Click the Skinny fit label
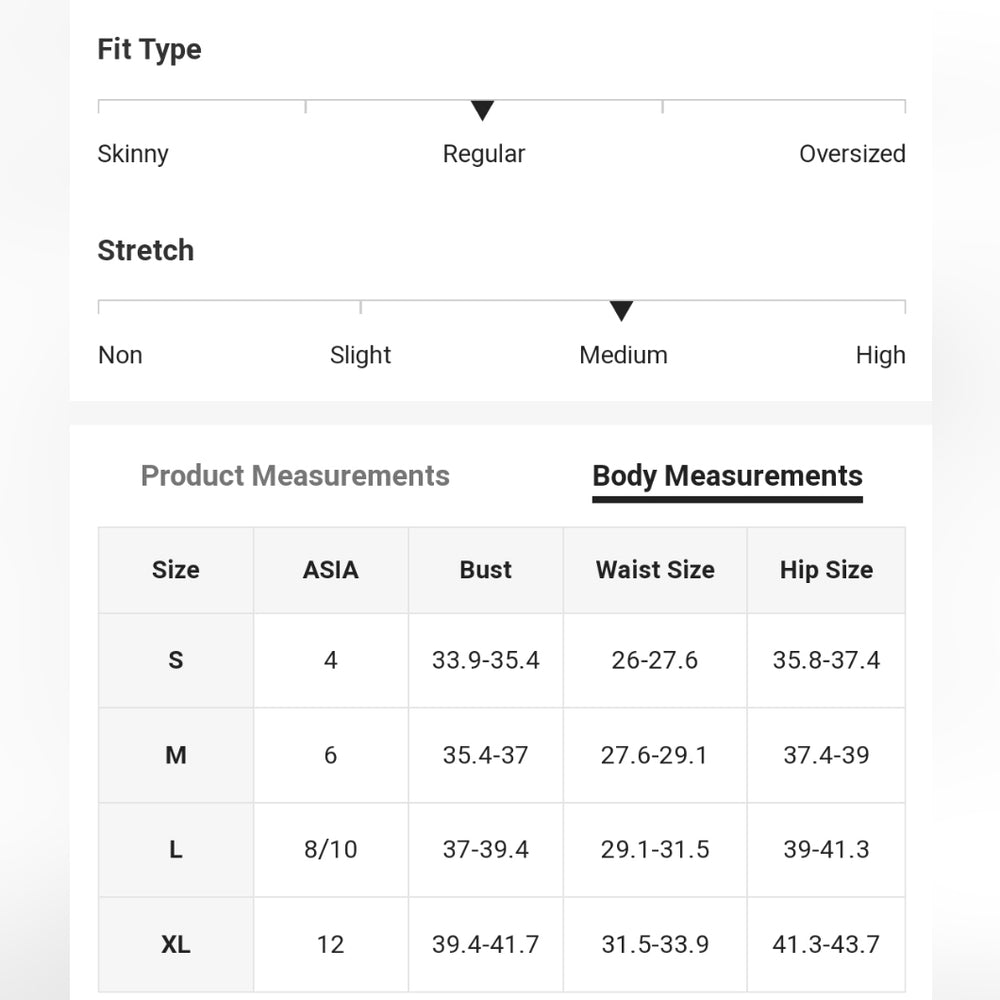The image size is (1000, 1000). (133, 154)
